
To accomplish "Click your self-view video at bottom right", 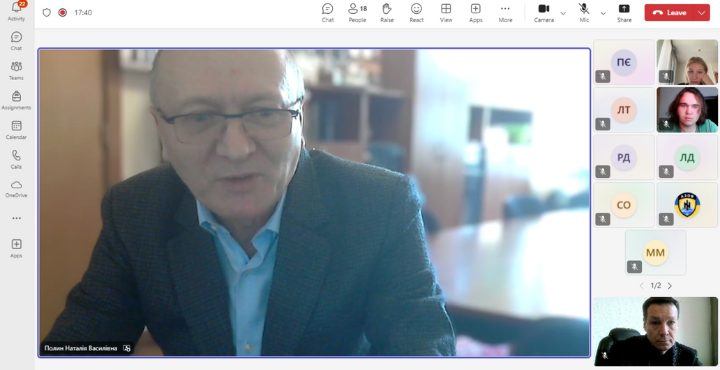I will click(x=655, y=331).
